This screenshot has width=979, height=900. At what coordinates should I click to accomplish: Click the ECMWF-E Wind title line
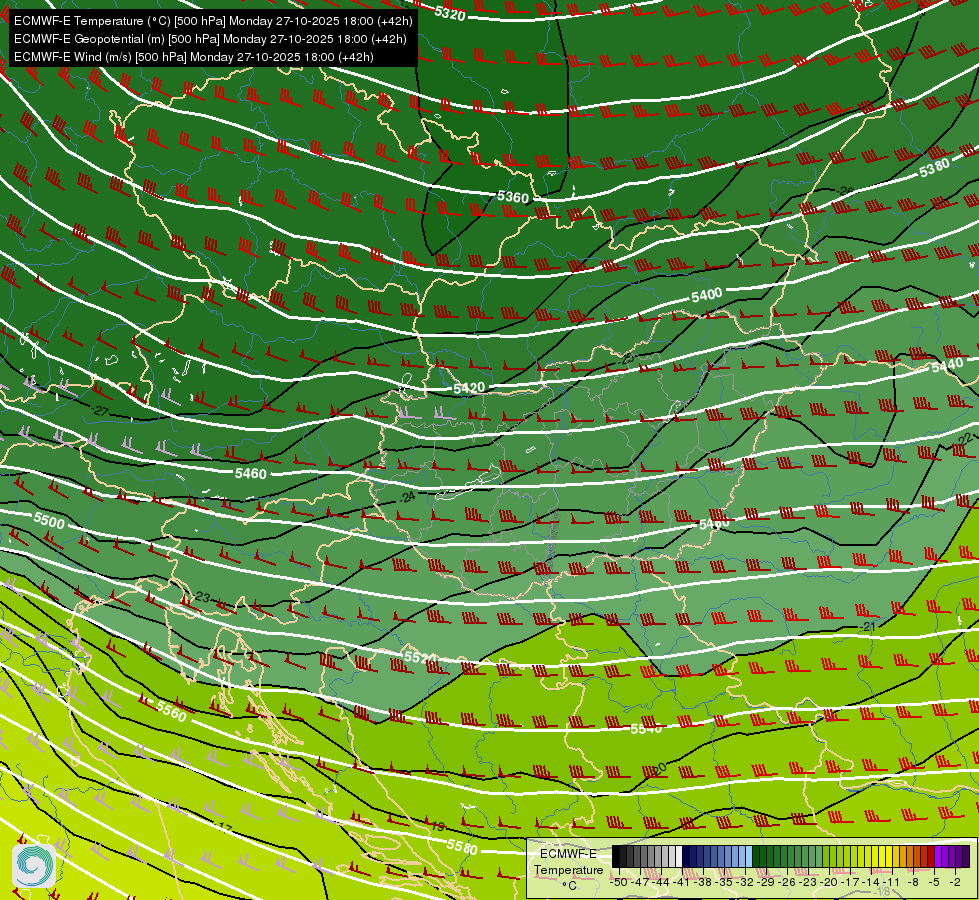click(x=194, y=57)
